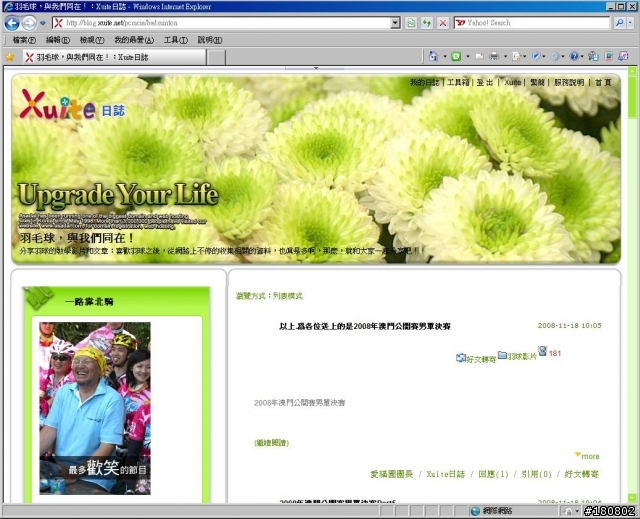Open post 以上,為各位送上的是2008年澳門公開賽男單決賽

click(364, 326)
